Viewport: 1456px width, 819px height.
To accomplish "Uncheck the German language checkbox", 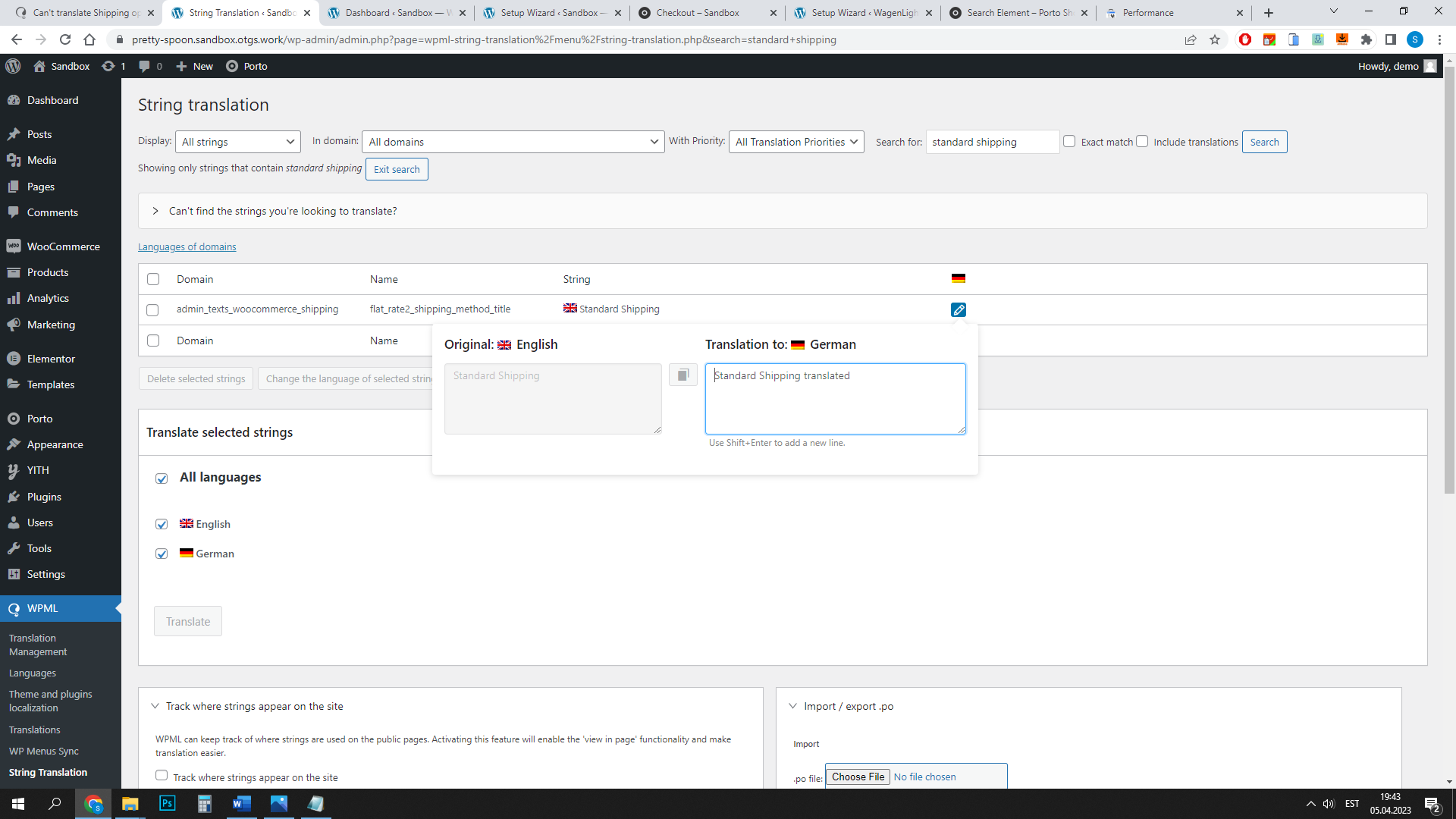I will point(162,554).
